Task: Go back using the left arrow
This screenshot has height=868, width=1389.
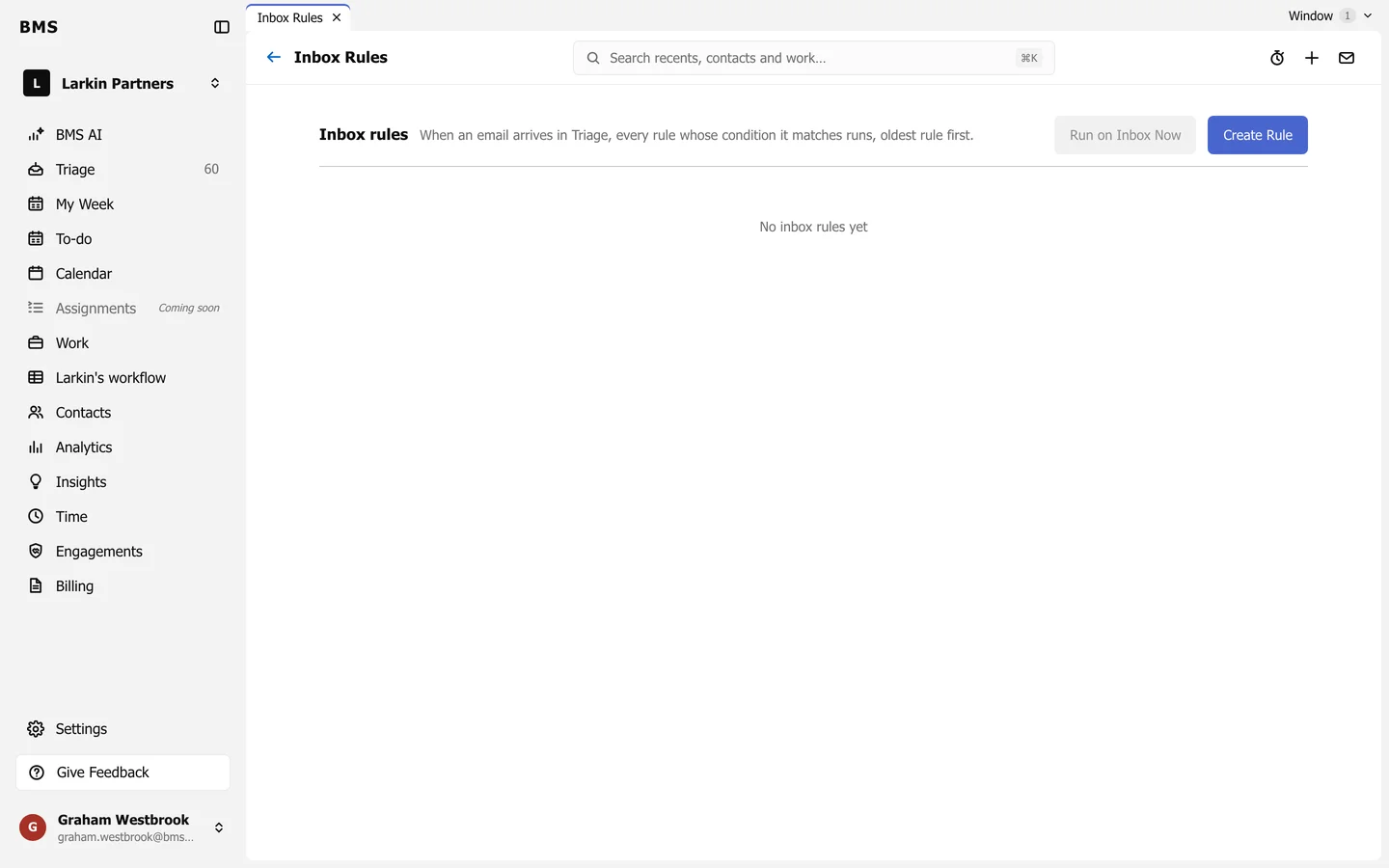Action: click(274, 57)
